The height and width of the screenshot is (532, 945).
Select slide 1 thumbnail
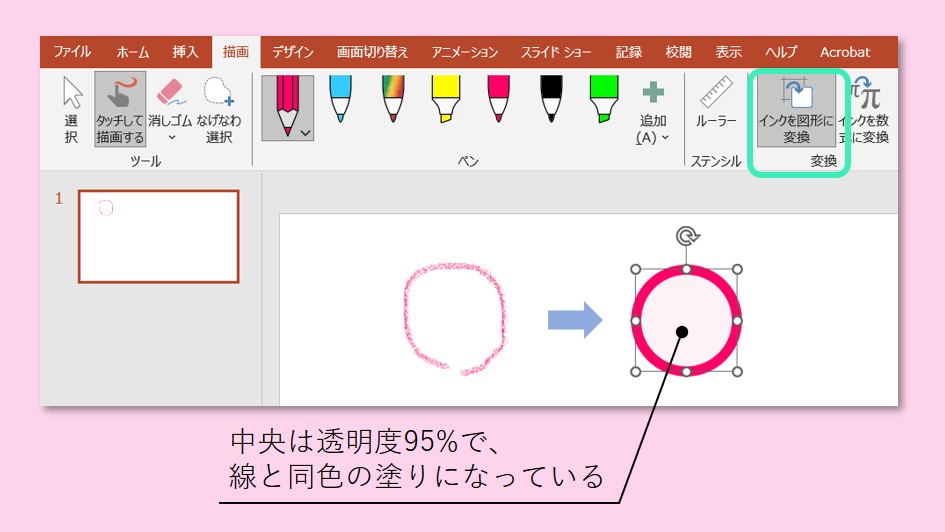[x=159, y=236]
